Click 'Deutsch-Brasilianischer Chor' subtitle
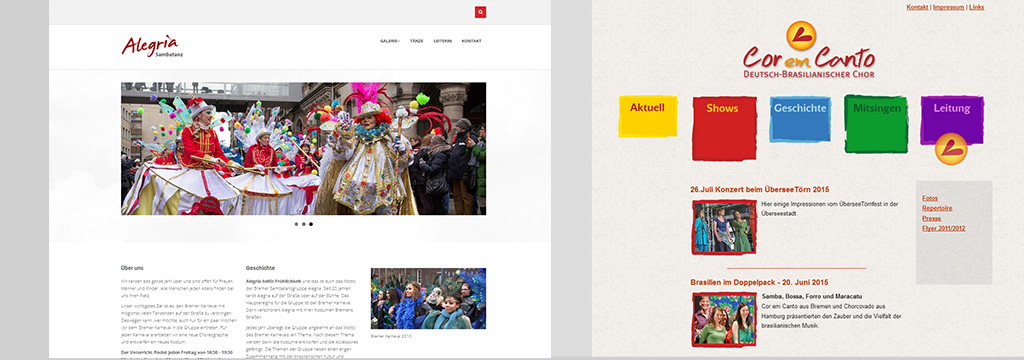Viewport: 1024px width, 360px height. pyautogui.click(x=808, y=74)
